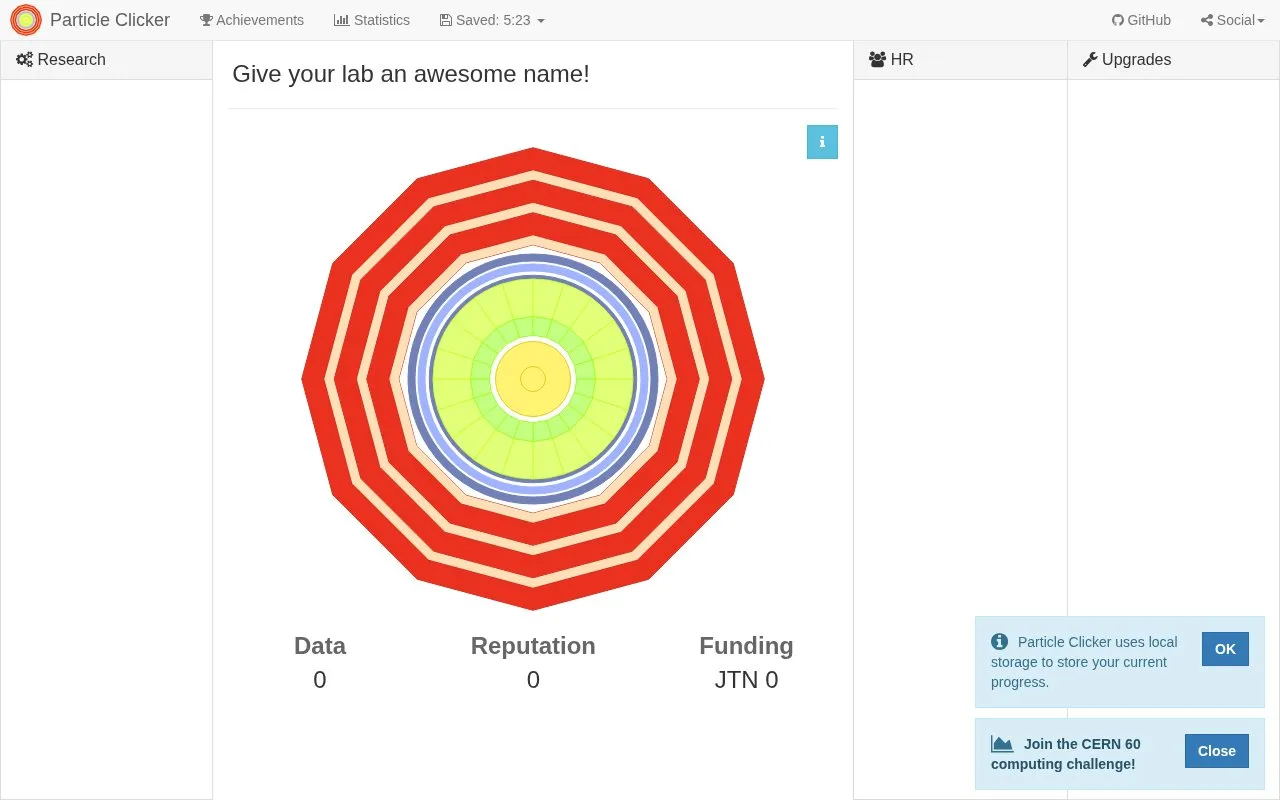
Task: Click the Reputation label
Action: [533, 646]
